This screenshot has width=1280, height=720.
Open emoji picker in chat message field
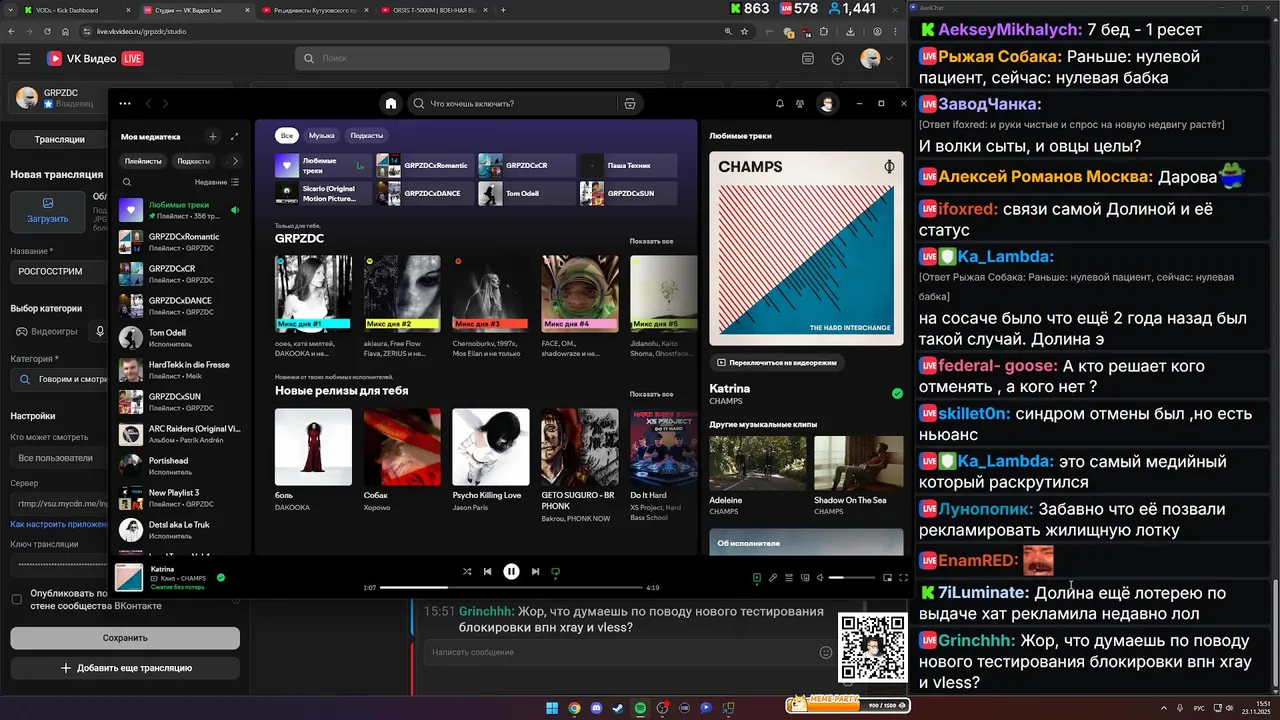826,652
